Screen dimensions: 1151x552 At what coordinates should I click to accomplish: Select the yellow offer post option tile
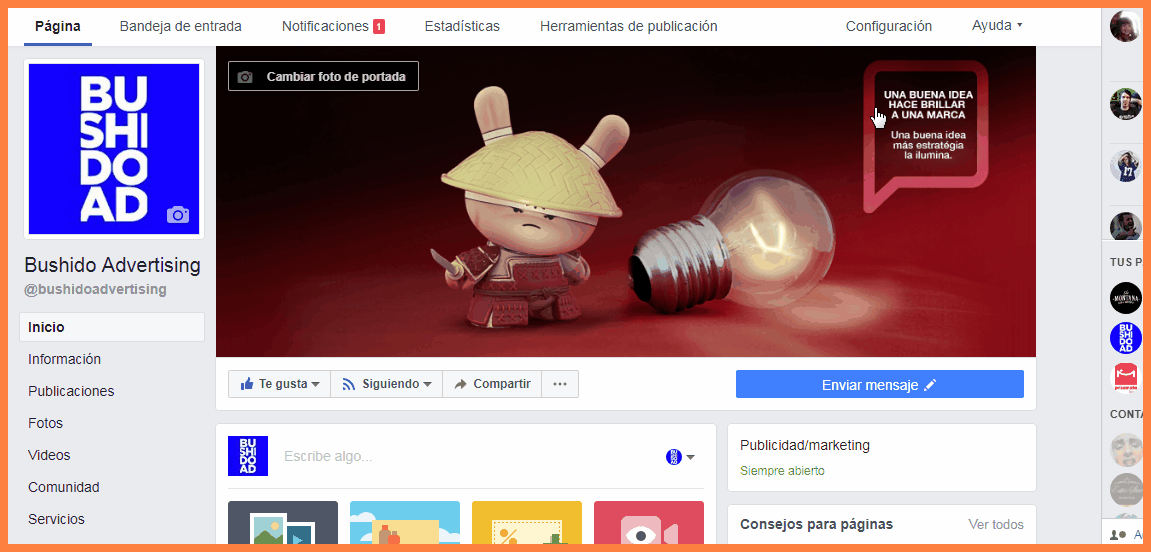click(x=526, y=524)
